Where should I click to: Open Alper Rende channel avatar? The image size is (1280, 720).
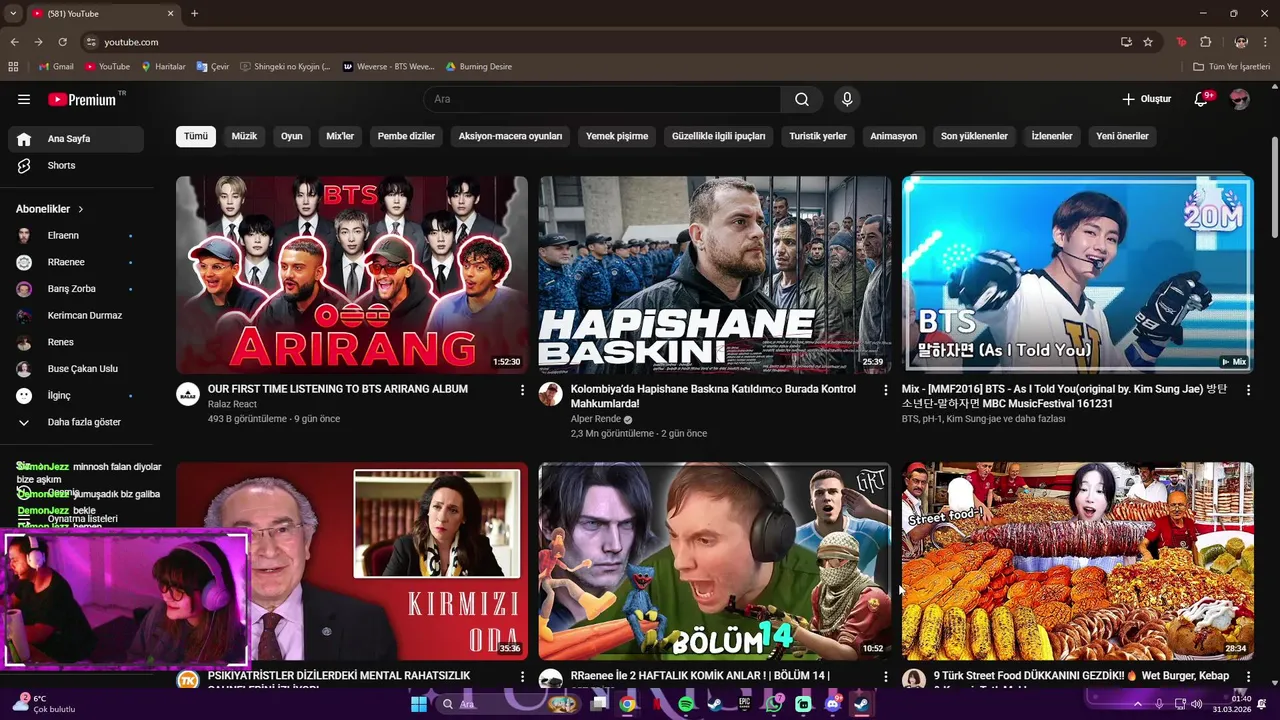551,394
